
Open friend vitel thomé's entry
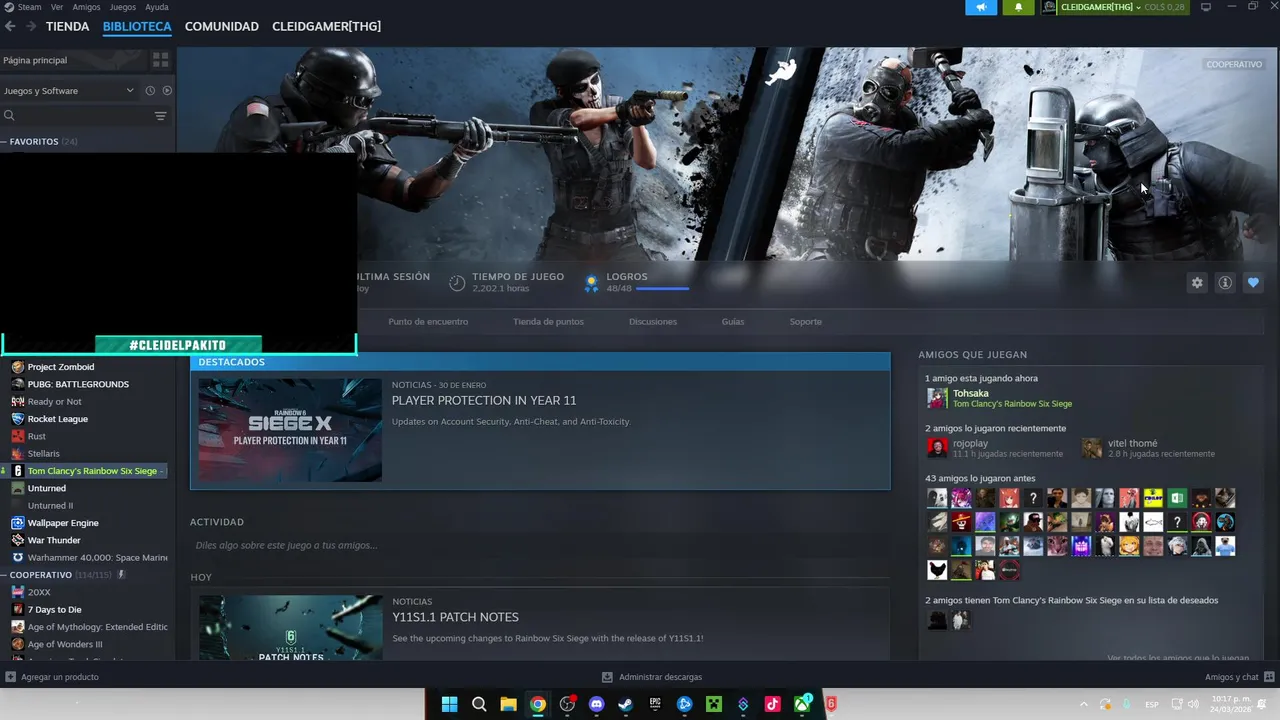(x=1148, y=448)
